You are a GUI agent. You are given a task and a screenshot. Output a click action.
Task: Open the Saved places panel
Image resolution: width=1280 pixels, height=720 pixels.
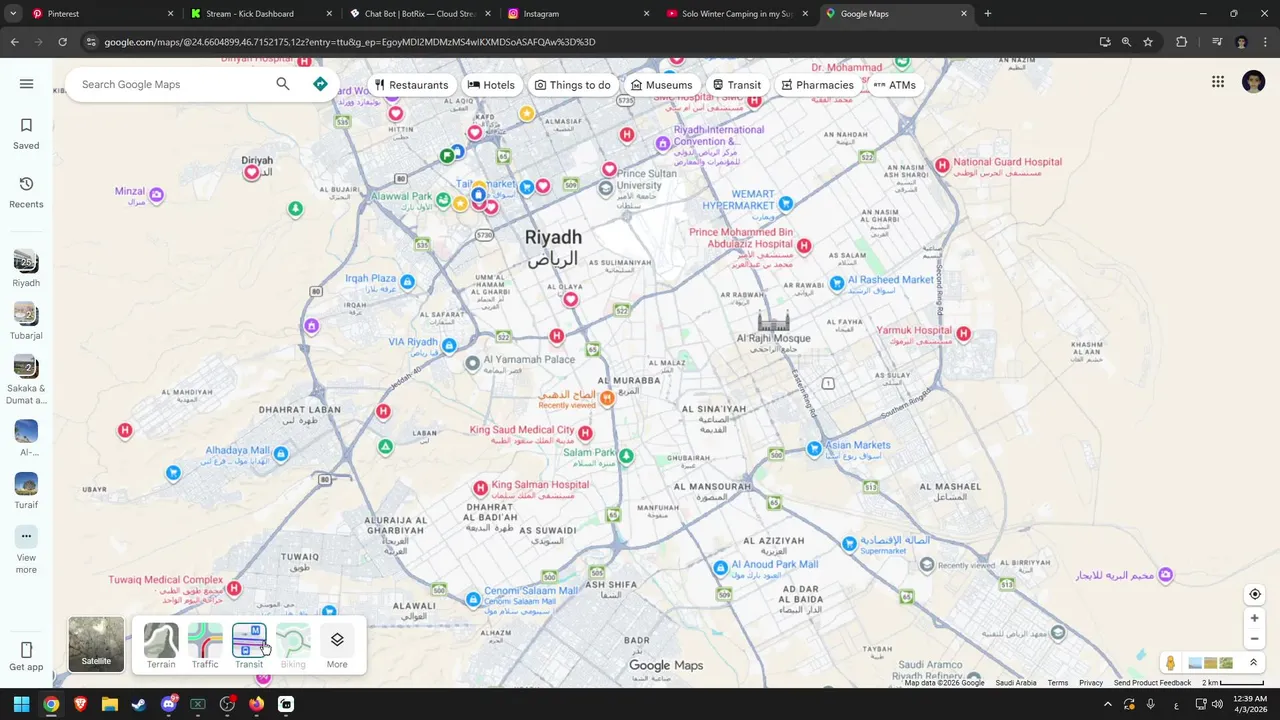coord(26,133)
